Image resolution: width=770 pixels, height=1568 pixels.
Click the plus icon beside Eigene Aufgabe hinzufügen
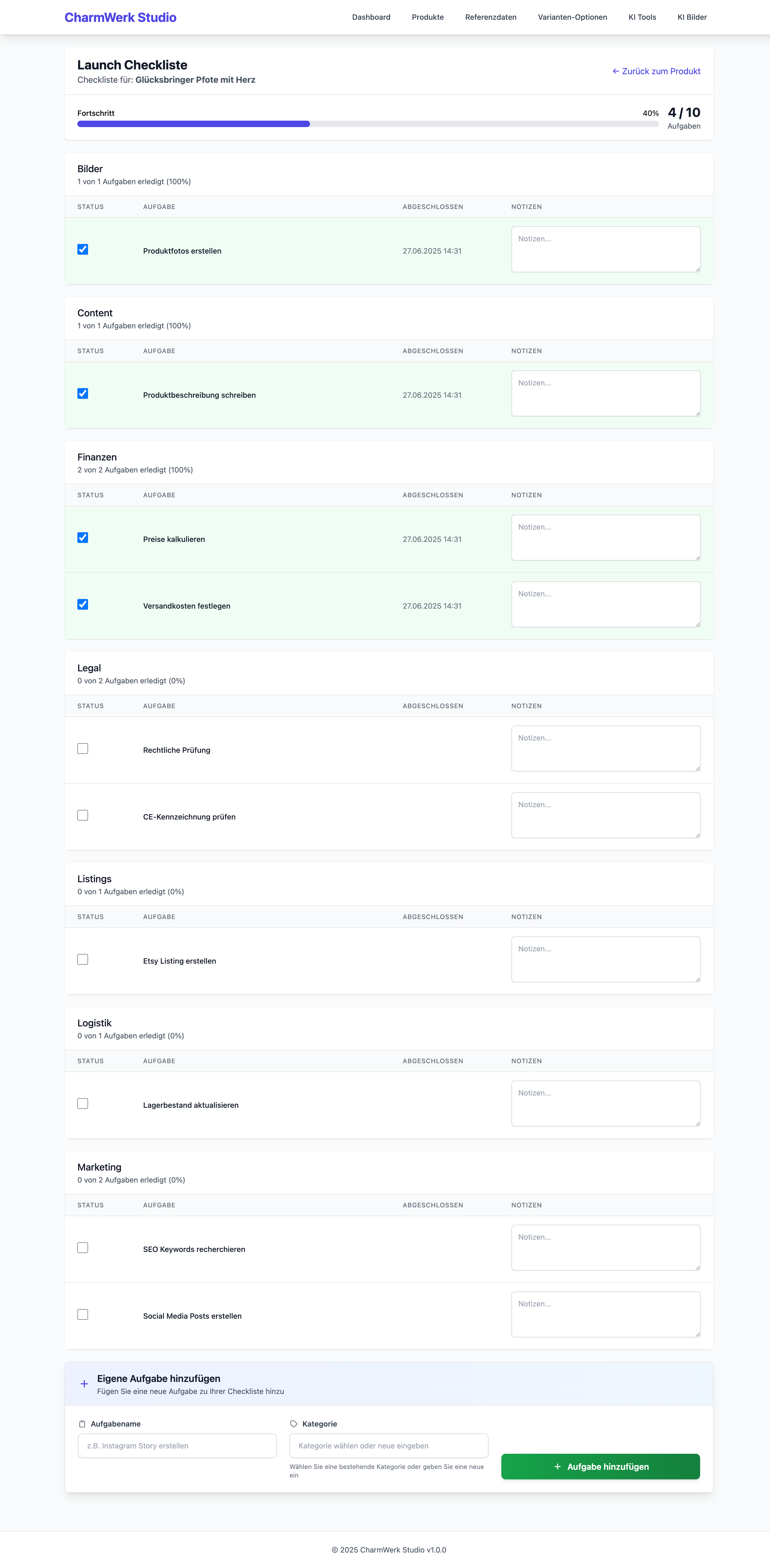pos(84,1384)
